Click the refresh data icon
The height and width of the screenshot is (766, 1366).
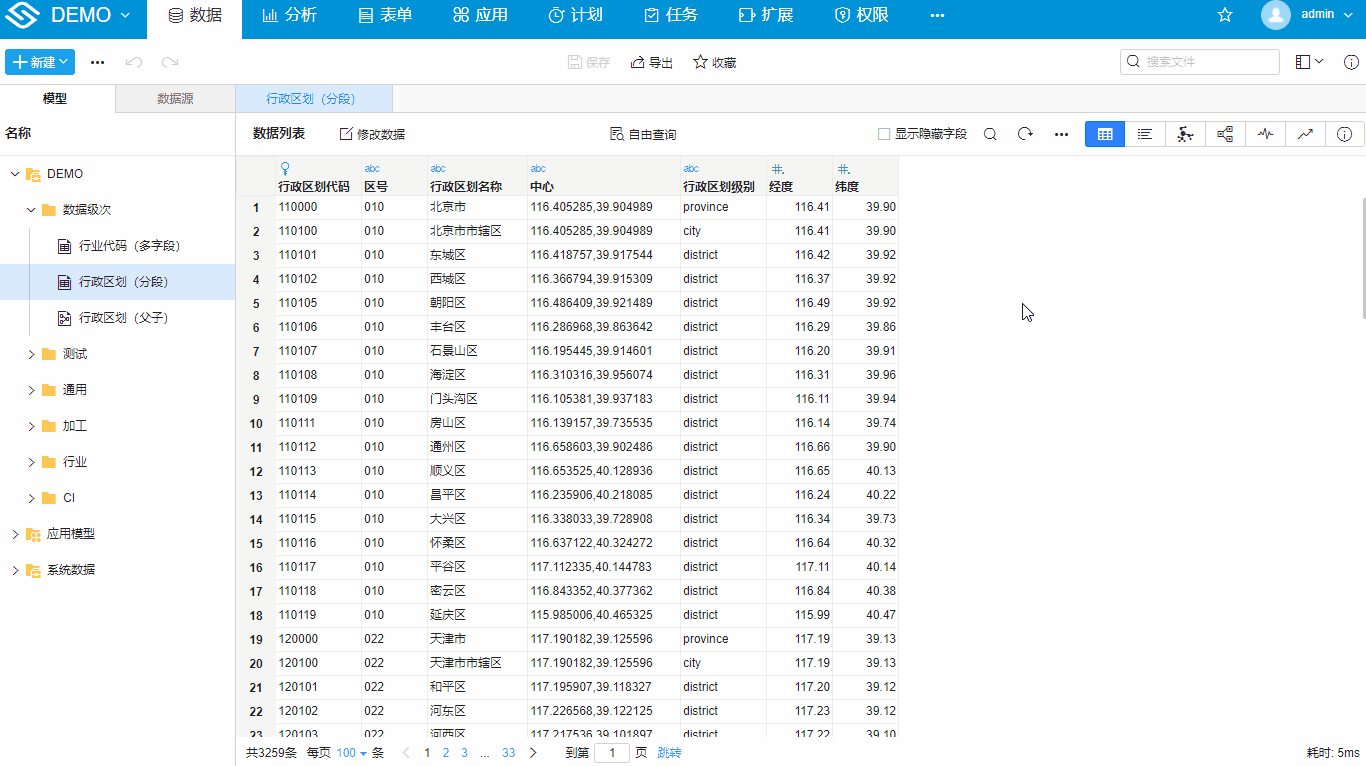(x=1025, y=134)
